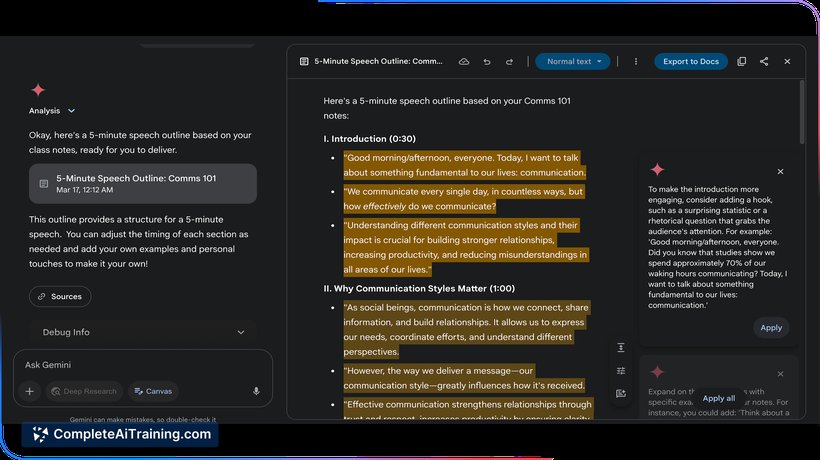Toggle the Canvas chip
This screenshot has width=820, height=460.
pos(153,391)
